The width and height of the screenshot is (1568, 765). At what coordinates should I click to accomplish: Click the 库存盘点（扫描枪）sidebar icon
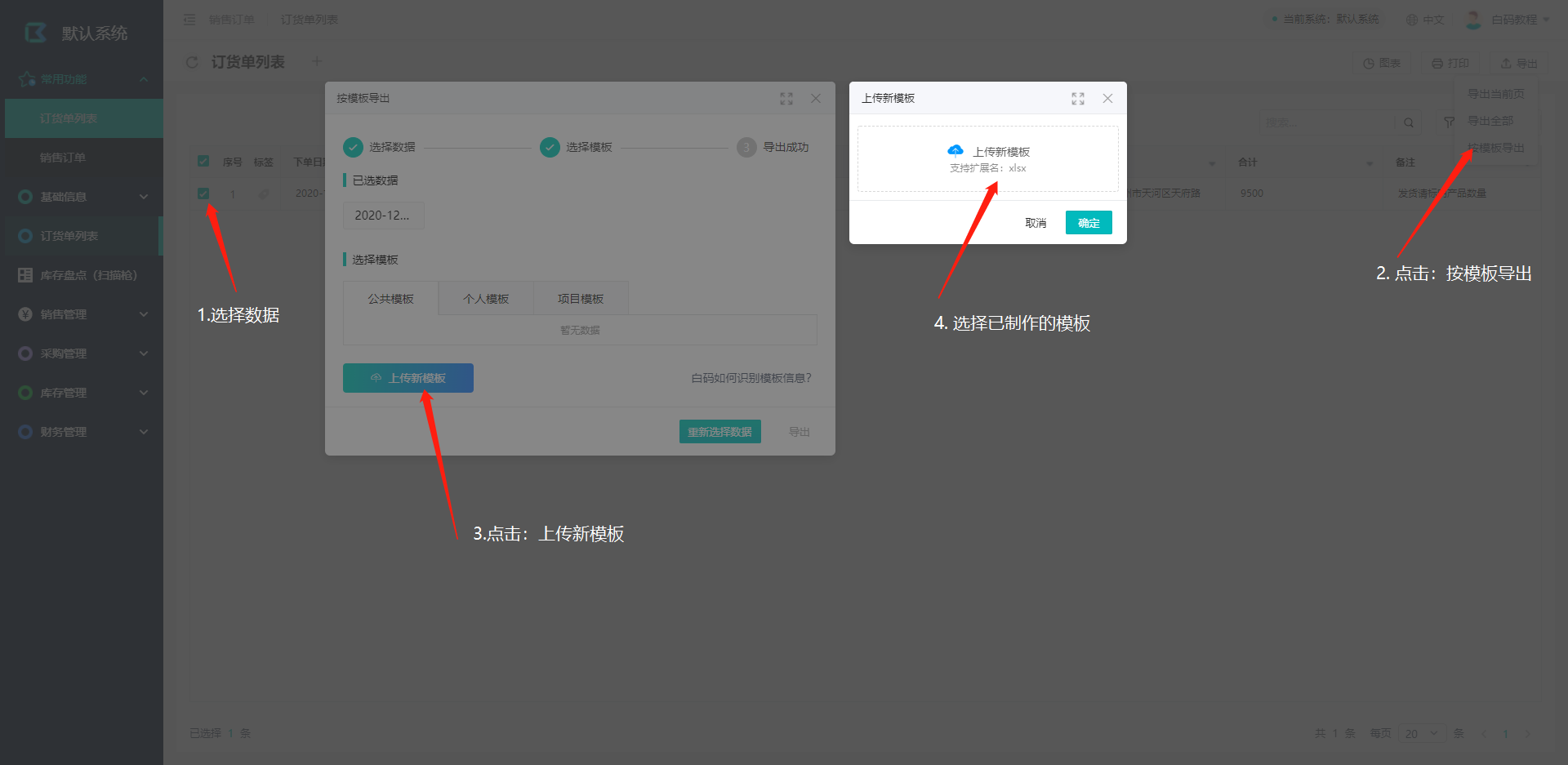tap(25, 275)
